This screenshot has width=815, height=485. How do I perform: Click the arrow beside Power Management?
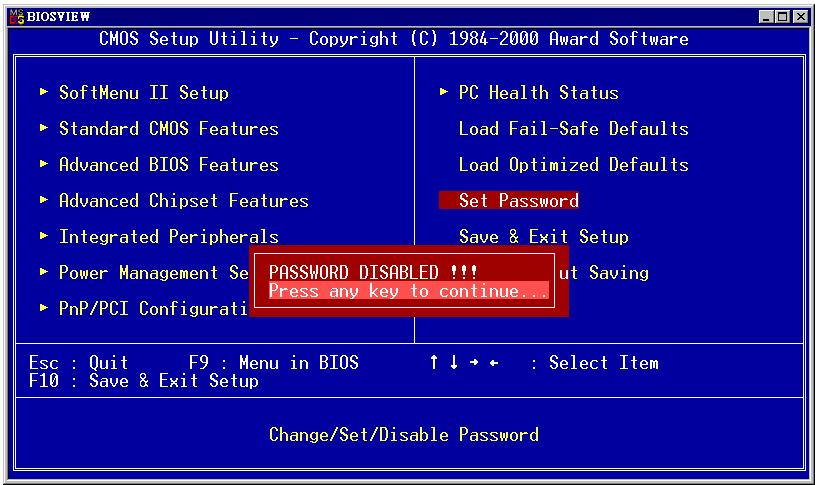point(44,272)
